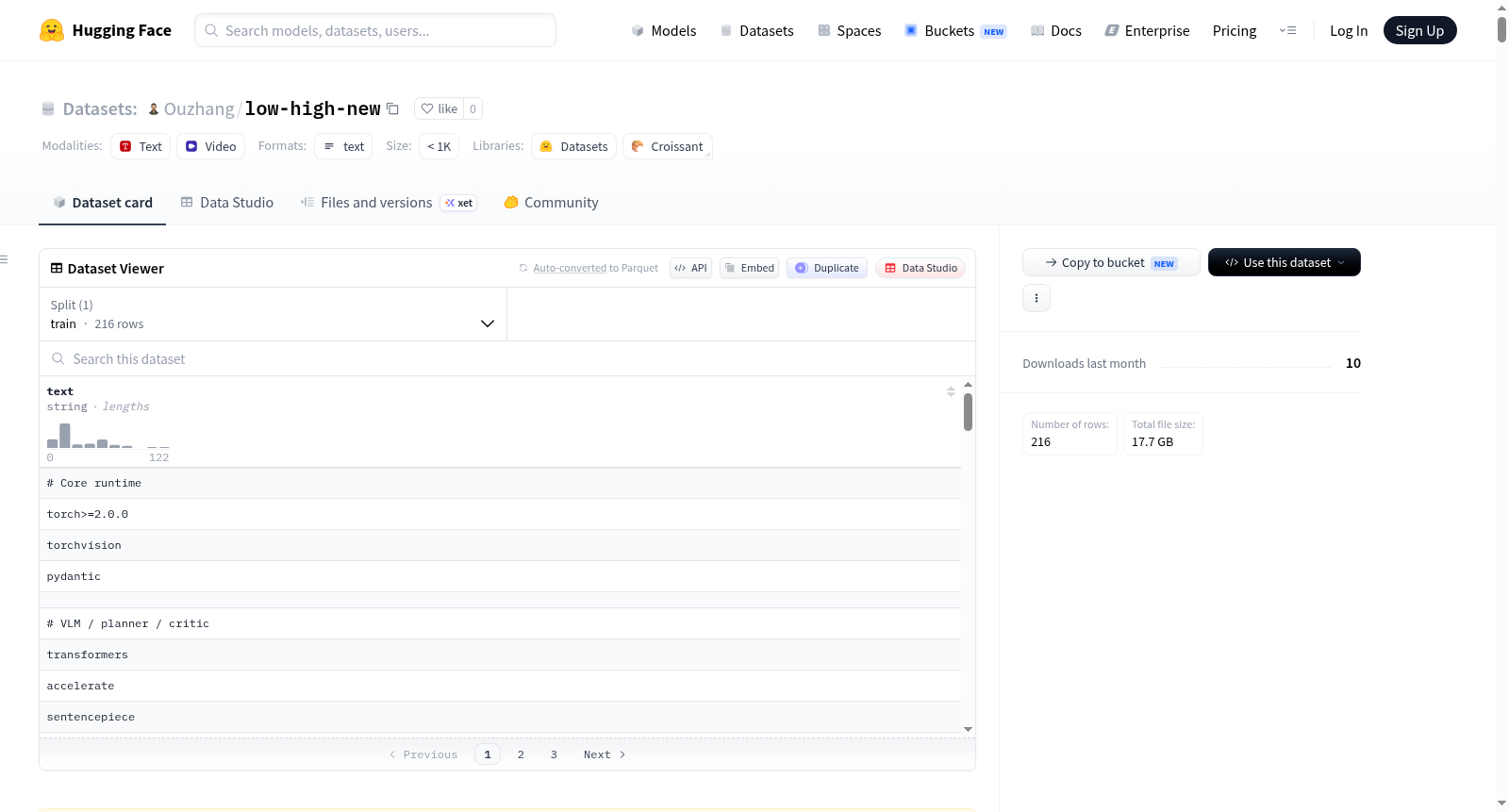Viewport: 1509px width, 812px height.
Task: Select the <1K size tag
Action: pyautogui.click(x=439, y=146)
